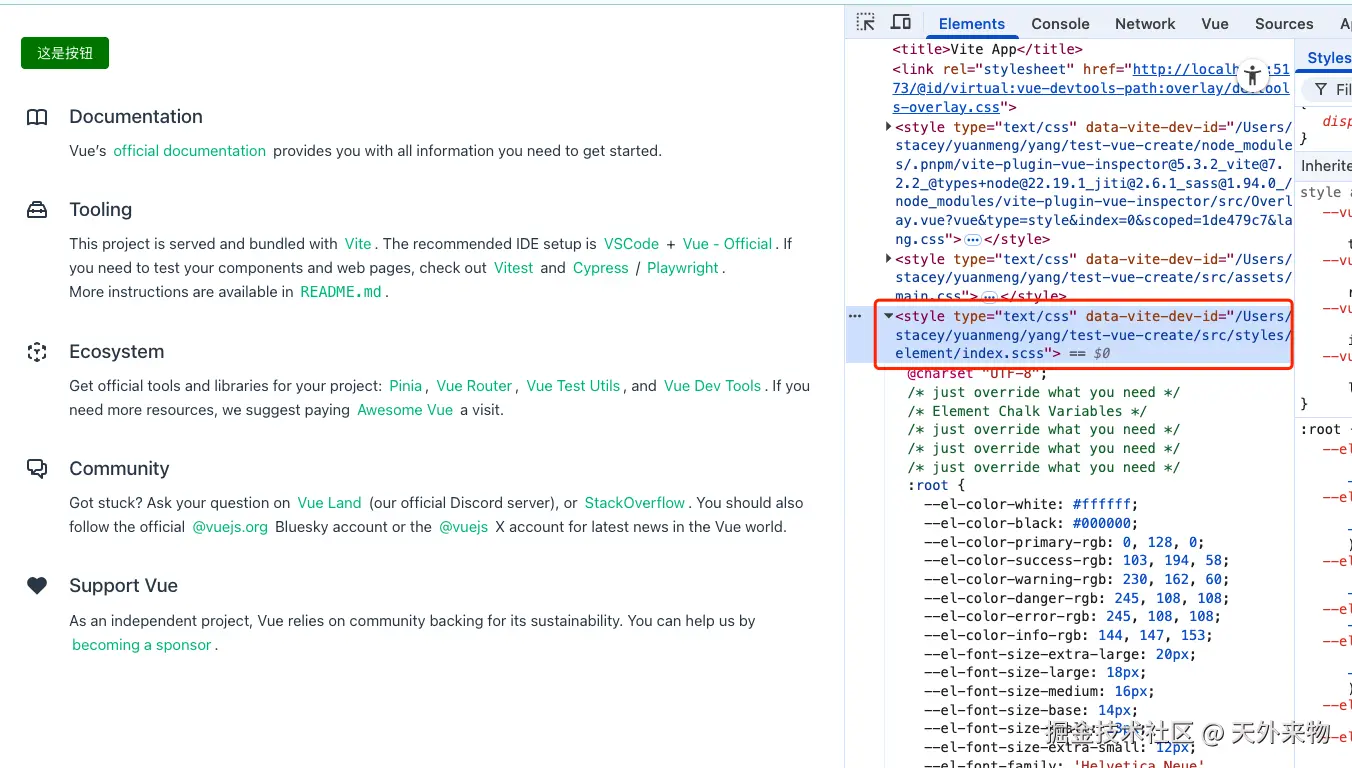Image resolution: width=1352 pixels, height=768 pixels.
Task: Open the Vitest link
Action: pyautogui.click(x=514, y=268)
